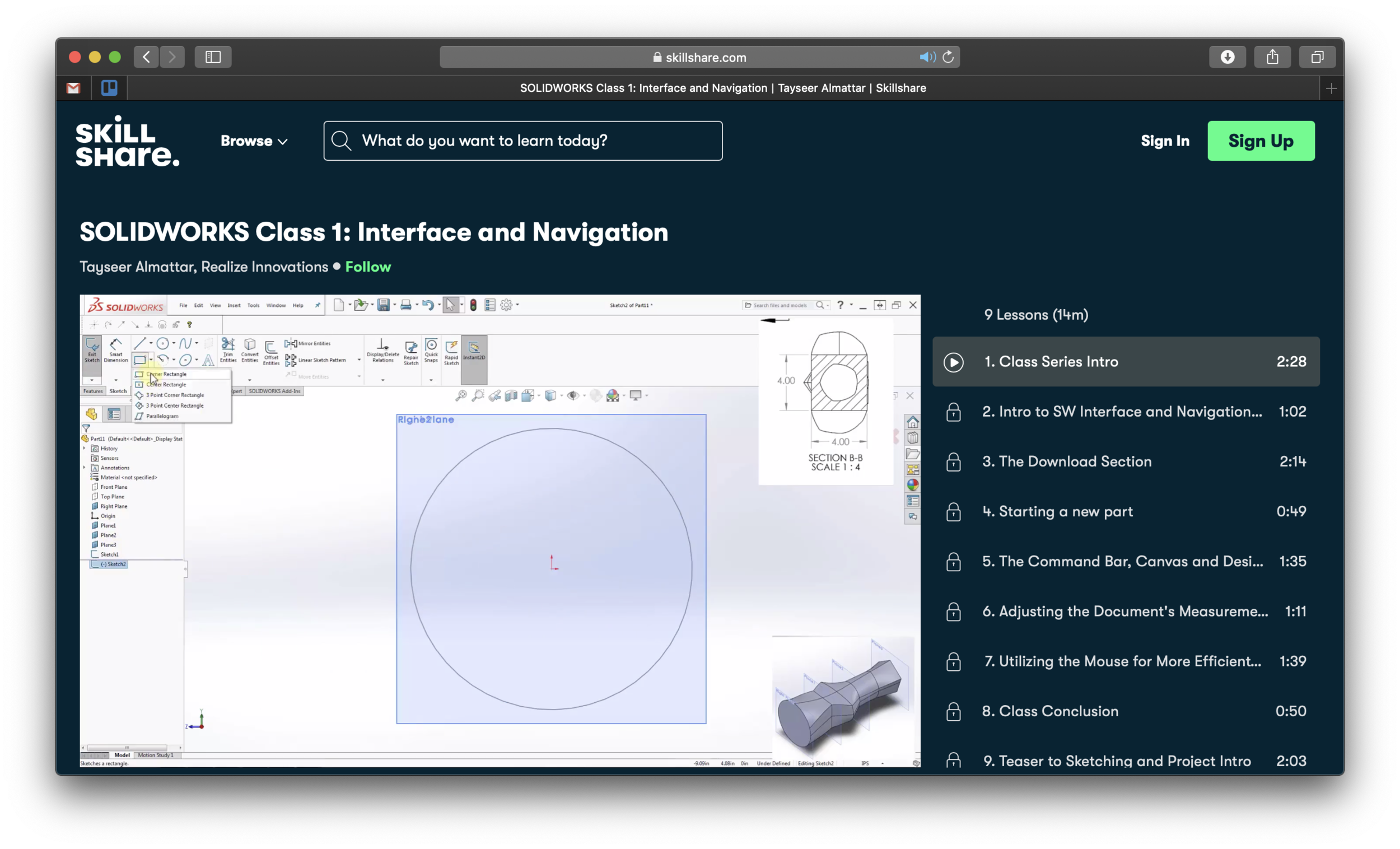The image size is (1400, 849).
Task: Go back with the back arrow
Action: click(x=147, y=57)
